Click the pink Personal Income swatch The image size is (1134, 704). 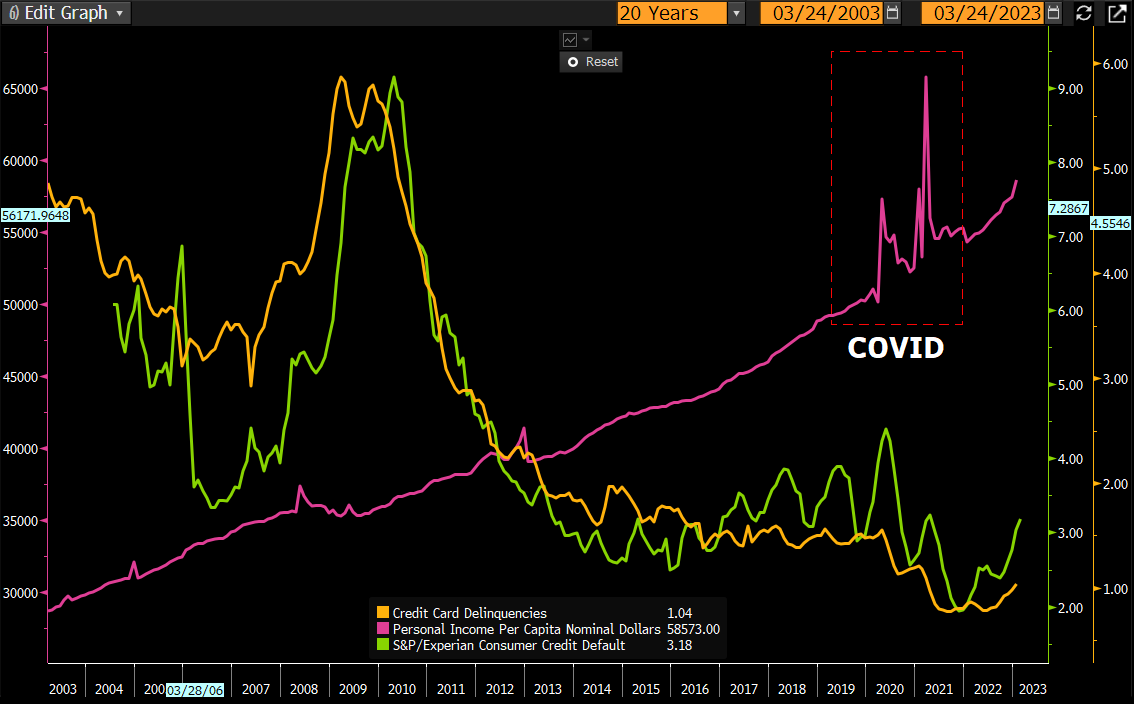tap(383, 629)
